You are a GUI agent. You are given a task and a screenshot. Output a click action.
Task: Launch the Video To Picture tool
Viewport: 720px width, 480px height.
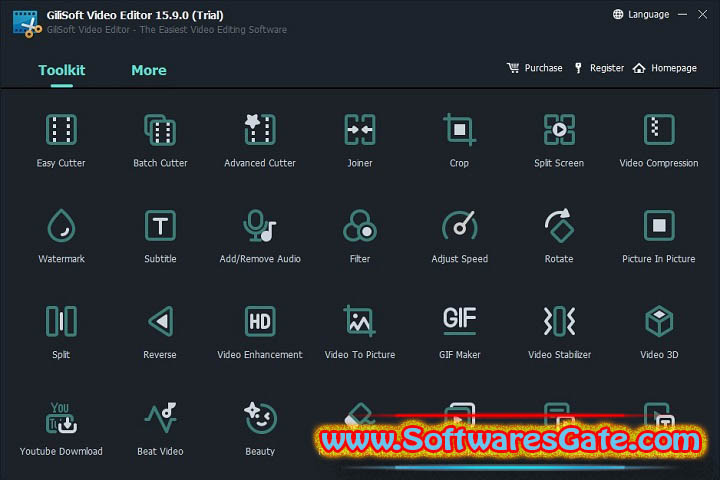(360, 333)
